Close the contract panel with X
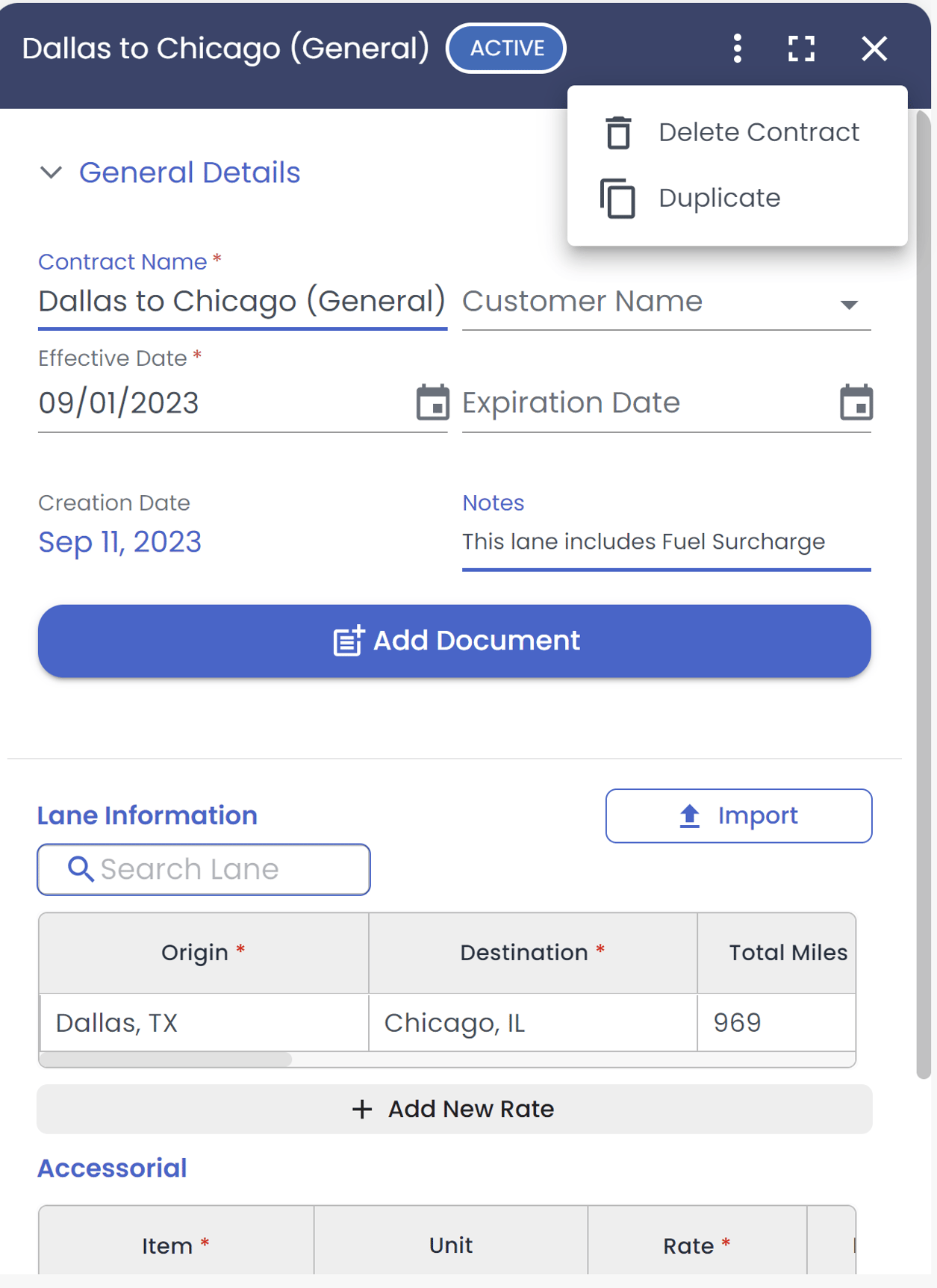The height and width of the screenshot is (1288, 937). (874, 49)
